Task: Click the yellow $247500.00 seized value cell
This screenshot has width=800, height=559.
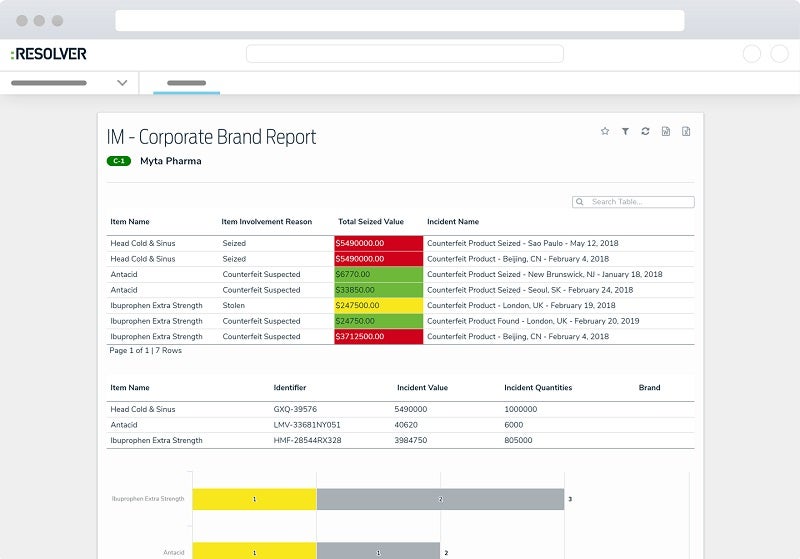Action: (x=378, y=306)
